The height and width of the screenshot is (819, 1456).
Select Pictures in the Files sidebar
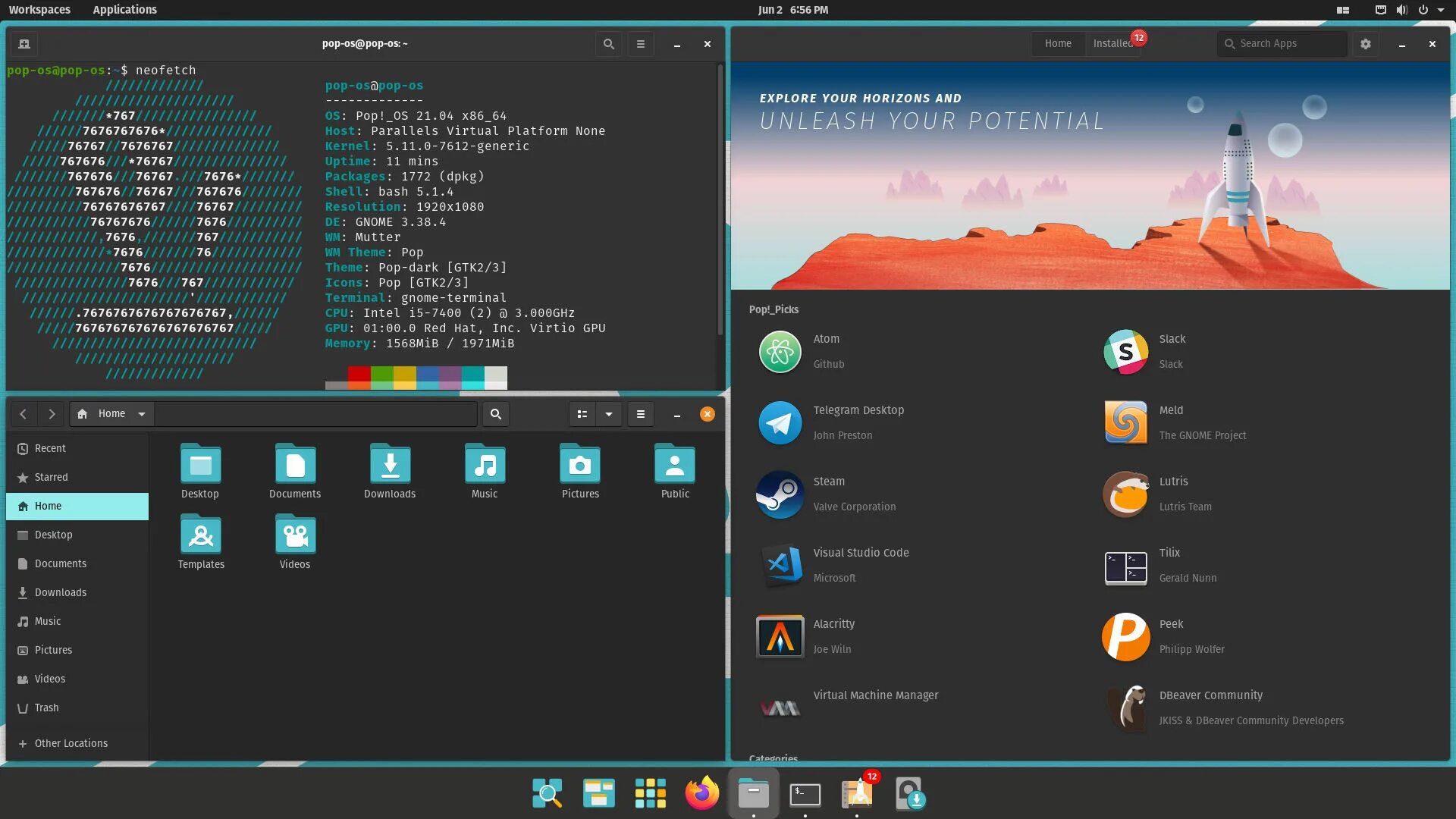(x=77, y=651)
